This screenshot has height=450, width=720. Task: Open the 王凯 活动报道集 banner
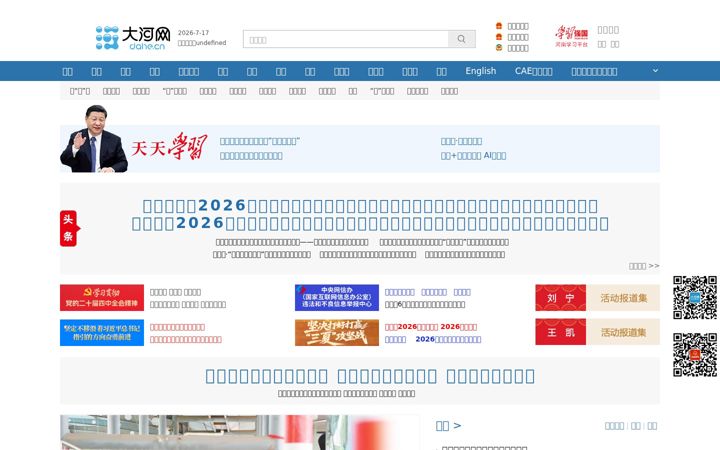click(x=597, y=332)
